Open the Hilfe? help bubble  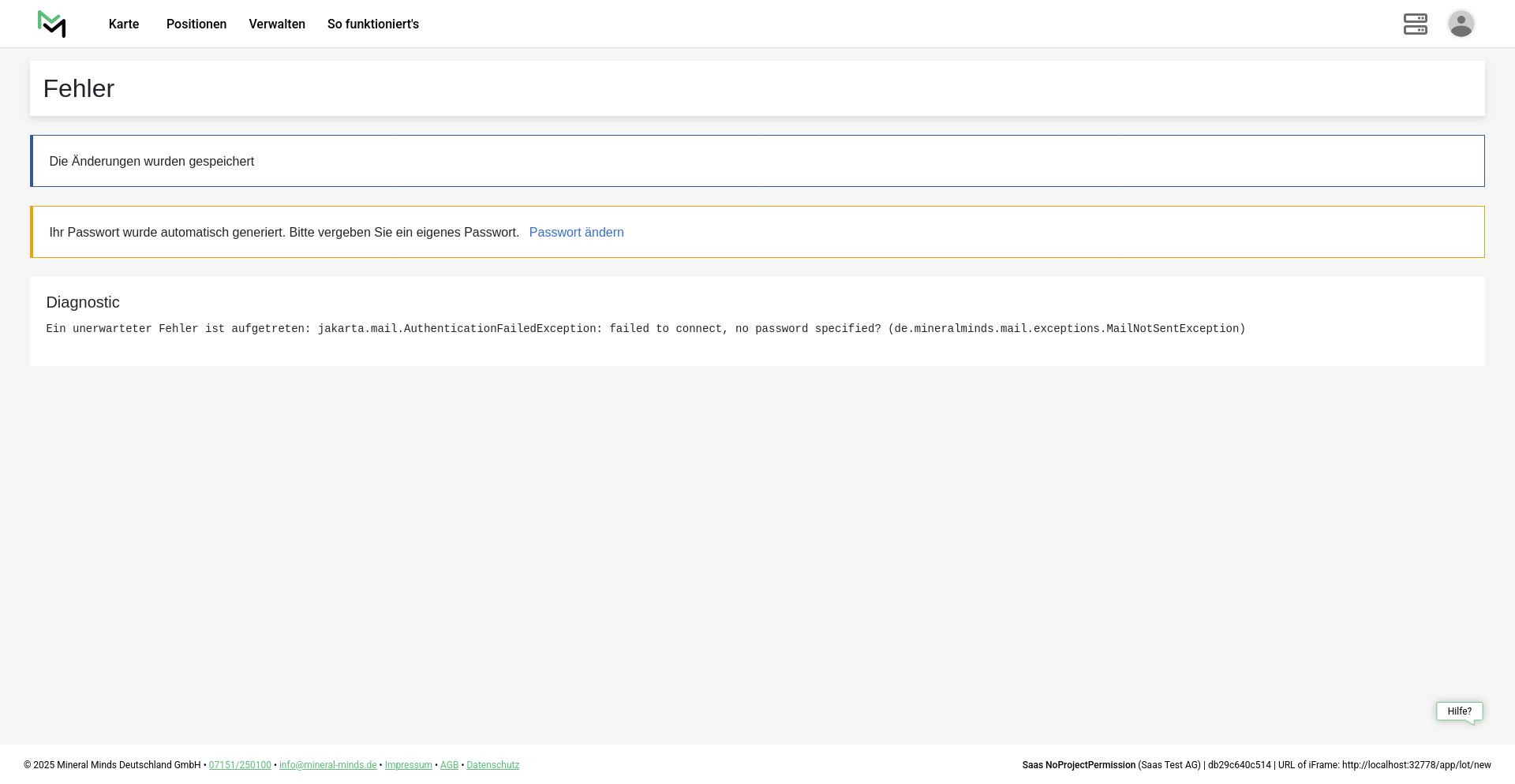pos(1459,711)
